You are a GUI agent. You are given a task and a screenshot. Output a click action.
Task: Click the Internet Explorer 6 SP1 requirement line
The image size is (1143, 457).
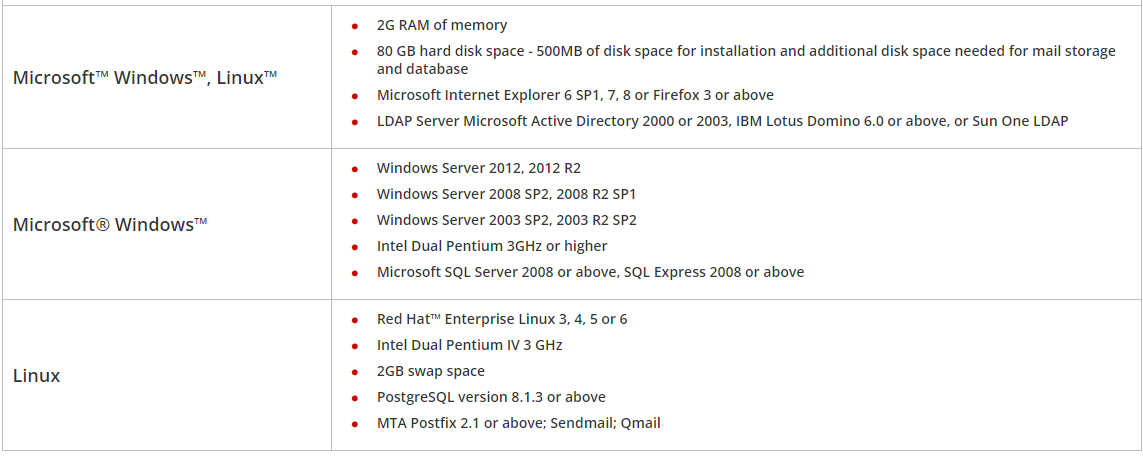click(x=575, y=95)
